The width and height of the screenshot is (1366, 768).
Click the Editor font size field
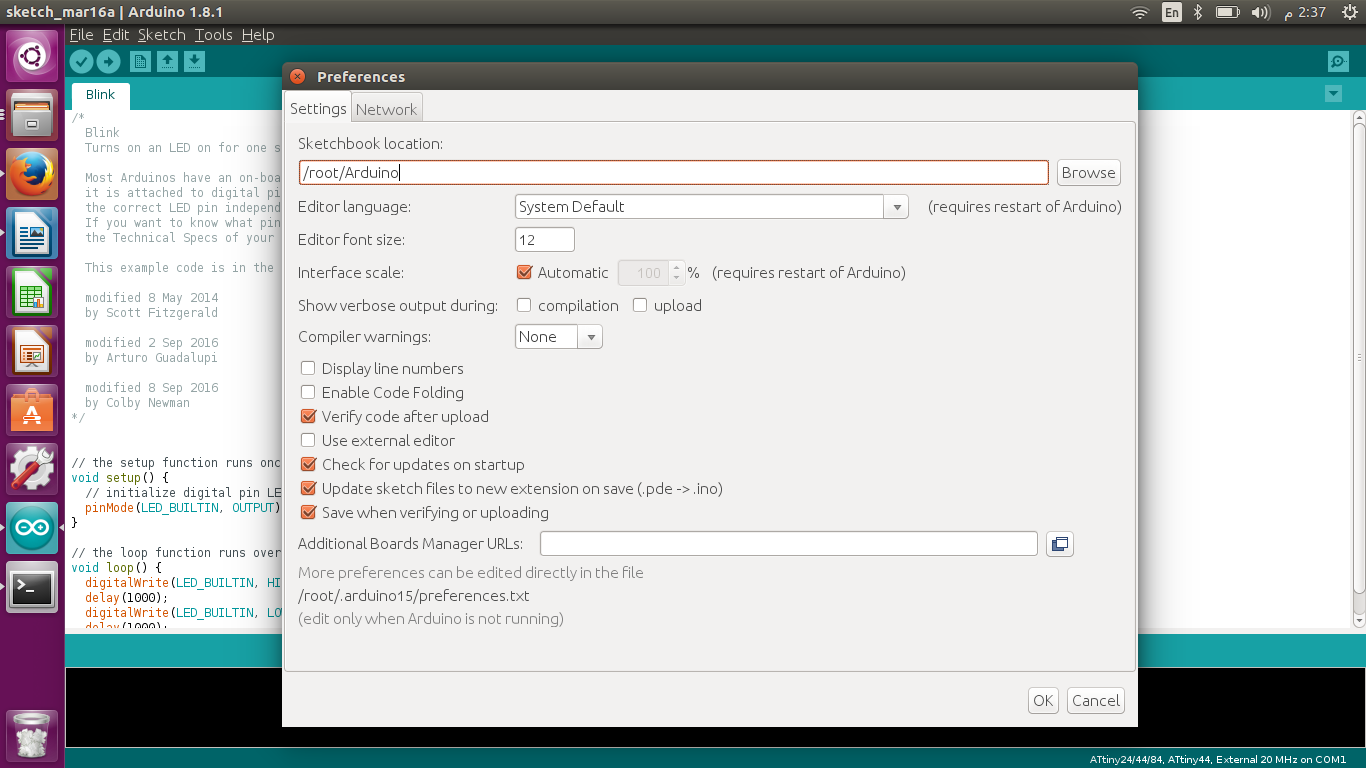point(545,240)
